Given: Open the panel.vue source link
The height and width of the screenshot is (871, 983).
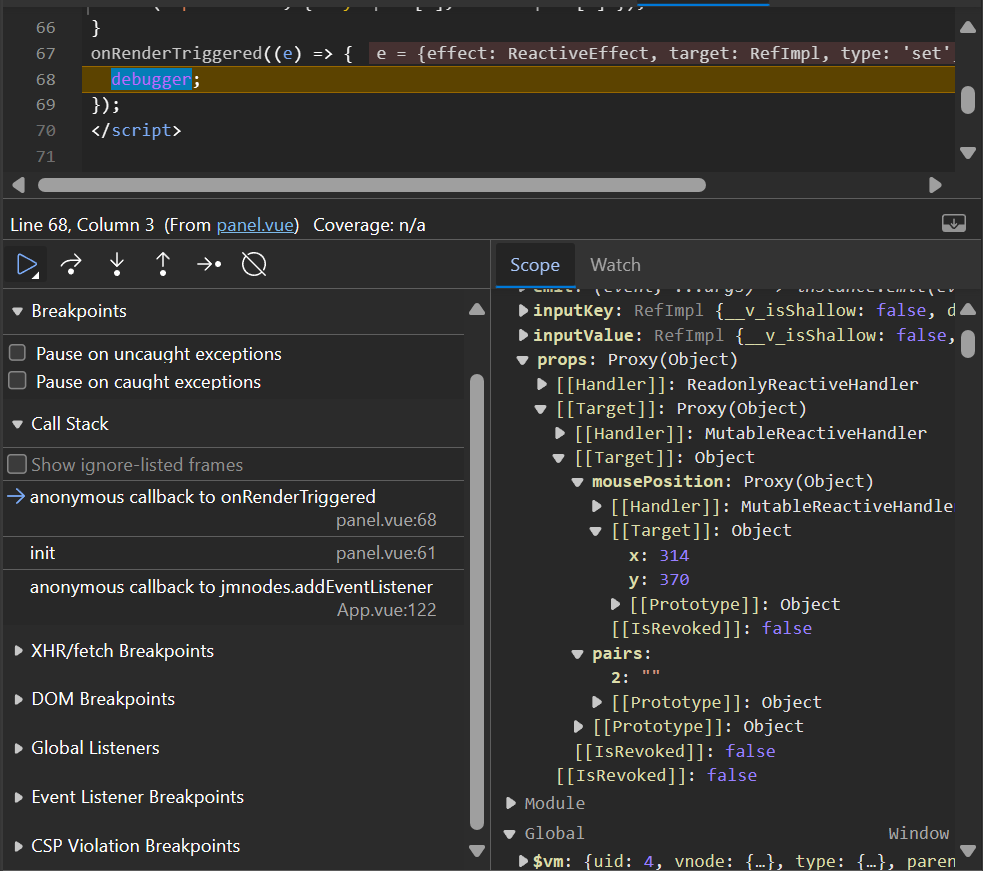Looking at the screenshot, I should pos(256,225).
